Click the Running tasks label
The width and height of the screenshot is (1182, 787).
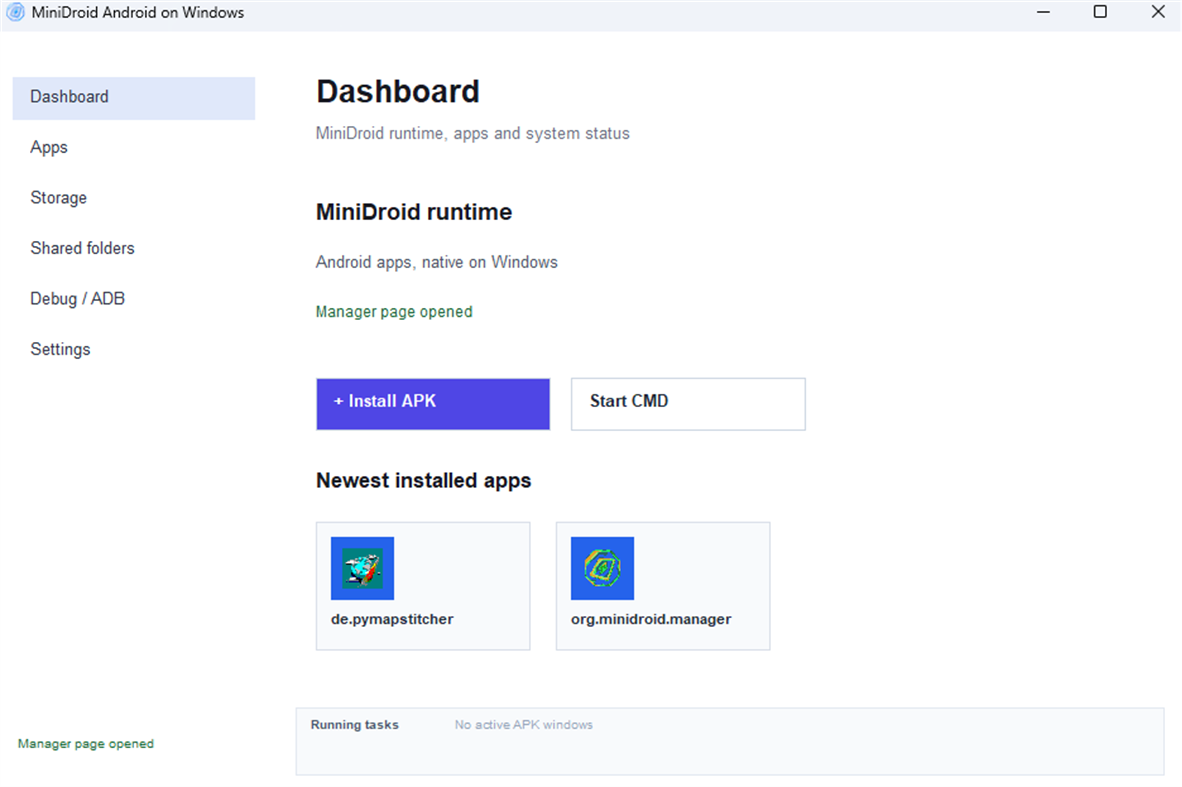tap(354, 724)
